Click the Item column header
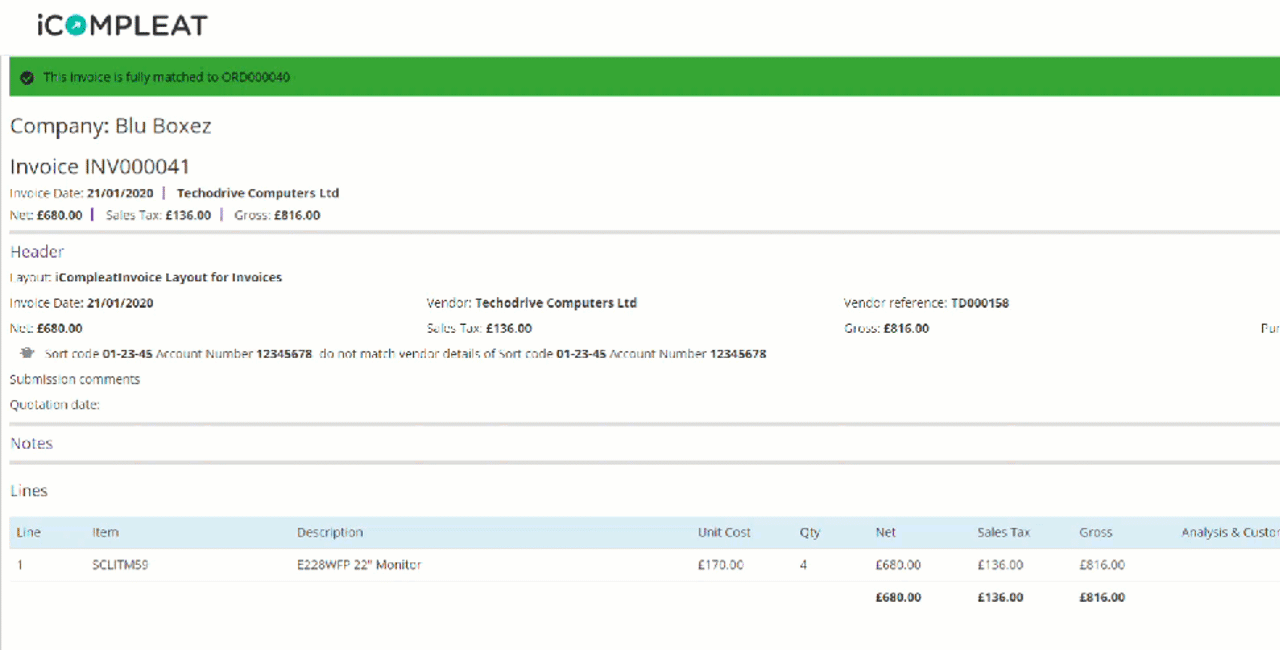This screenshot has height=650, width=1280. [105, 532]
